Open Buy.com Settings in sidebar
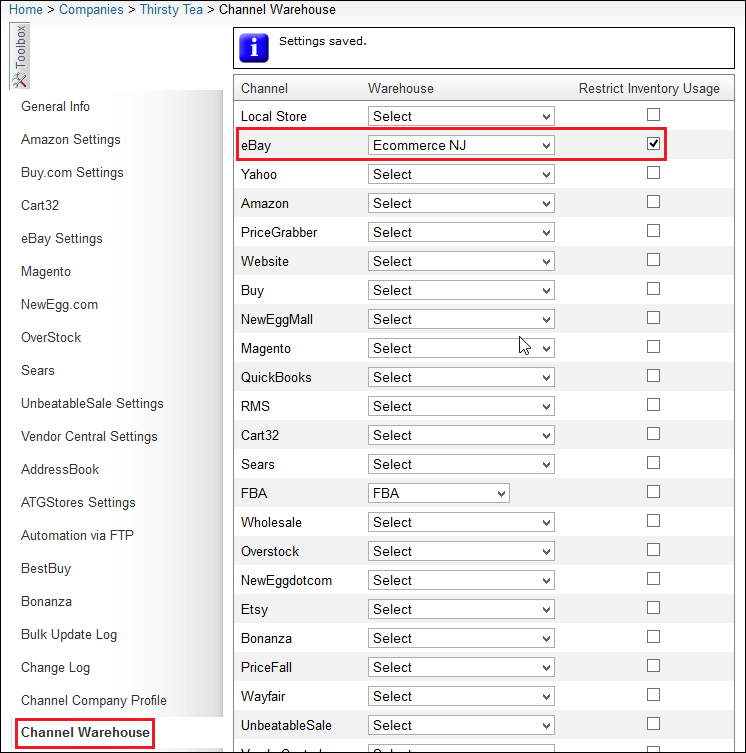This screenshot has height=753, width=746. (x=72, y=172)
